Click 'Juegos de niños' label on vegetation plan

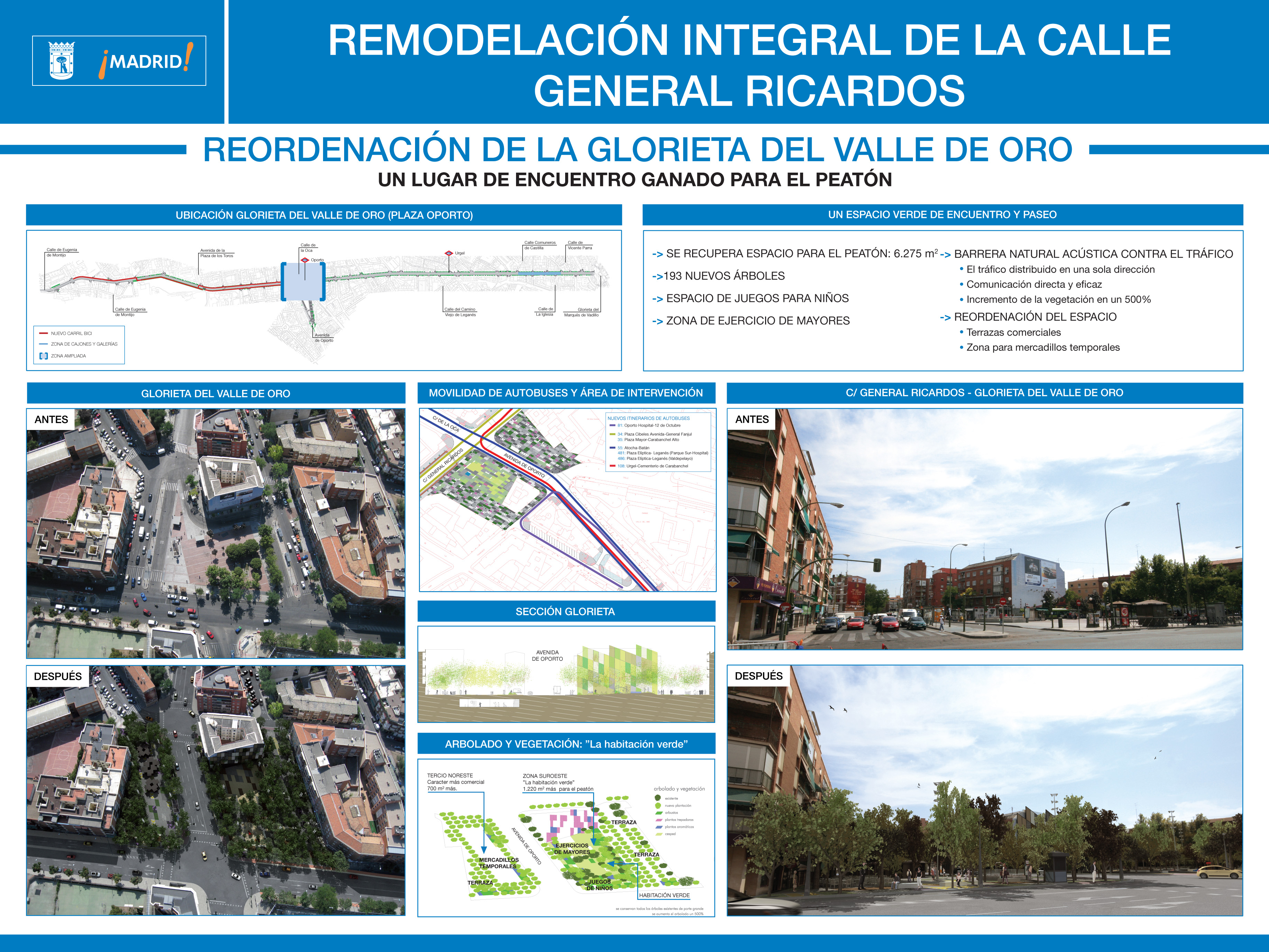pyautogui.click(x=599, y=885)
